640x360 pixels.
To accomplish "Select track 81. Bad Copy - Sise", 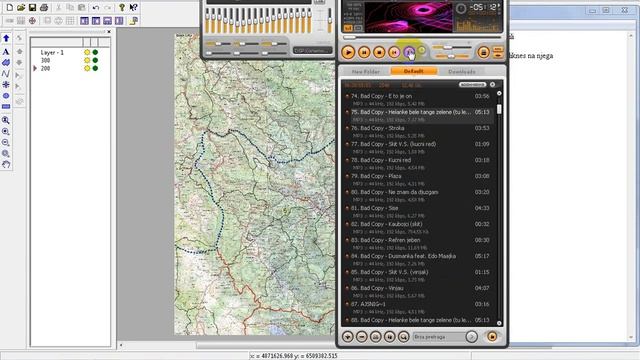I will tap(420, 212).
